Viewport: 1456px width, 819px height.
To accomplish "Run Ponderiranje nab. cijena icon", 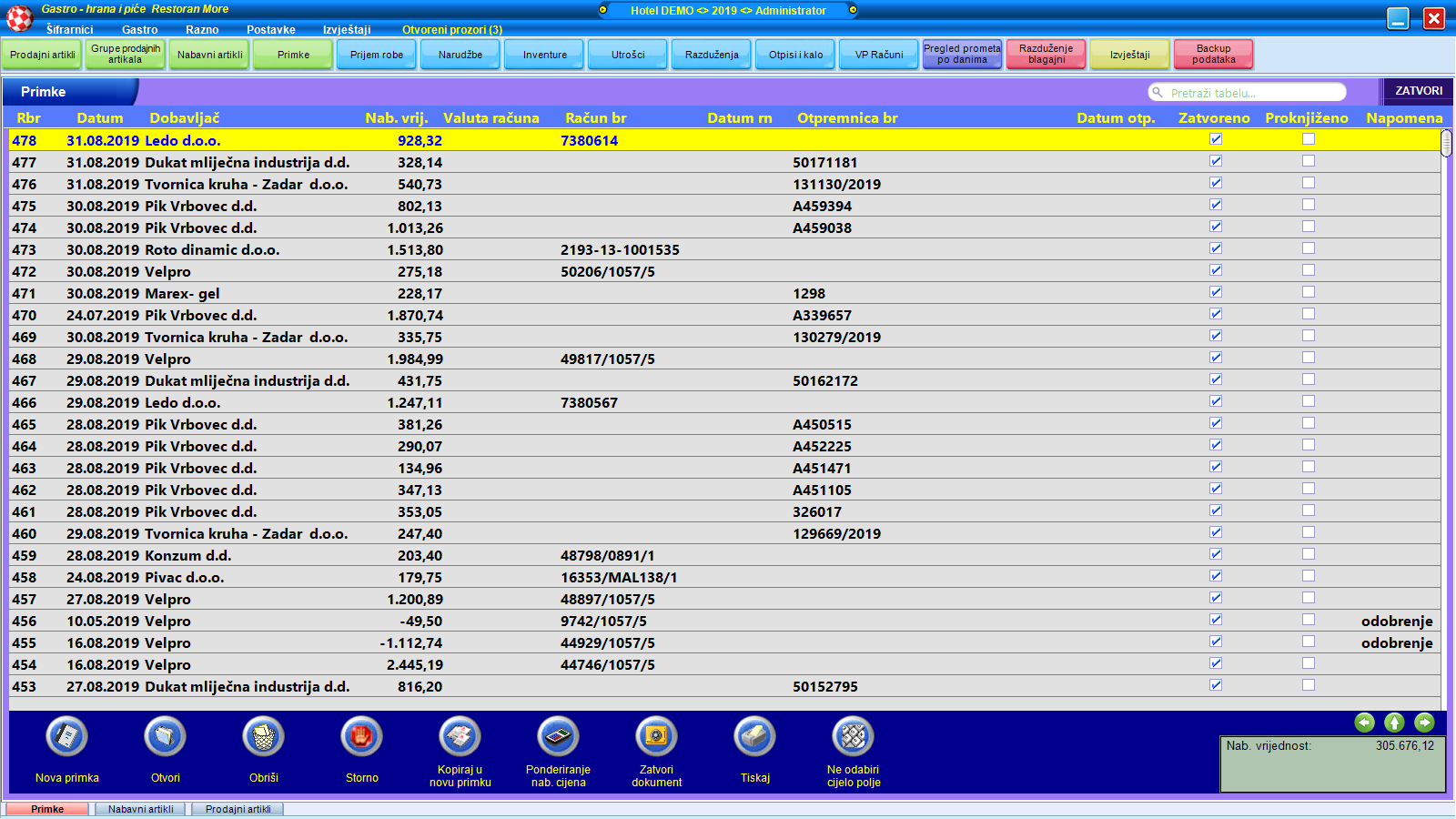I will pos(558,736).
